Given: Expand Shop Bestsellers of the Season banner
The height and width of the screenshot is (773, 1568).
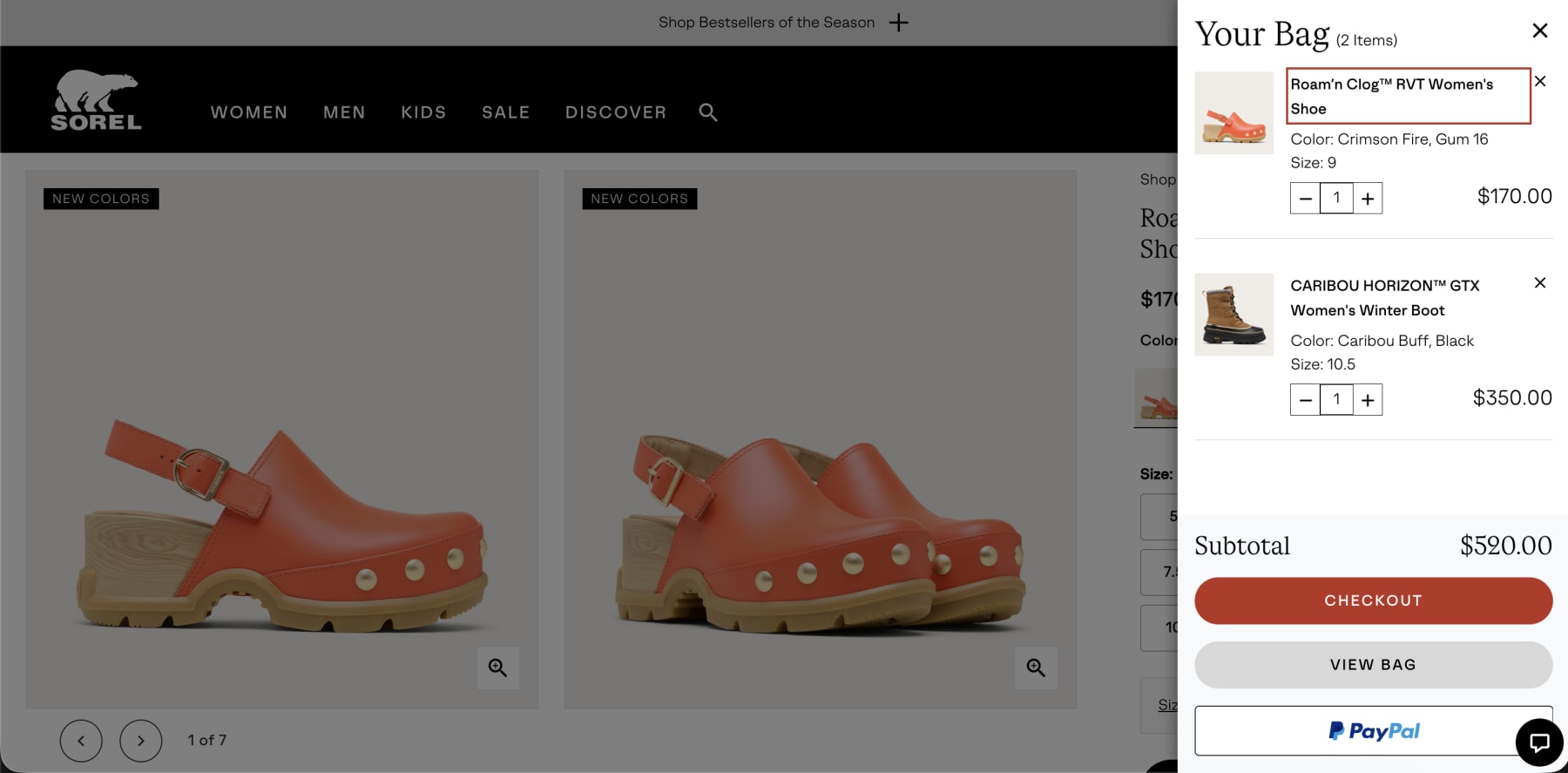Looking at the screenshot, I should coord(898,23).
